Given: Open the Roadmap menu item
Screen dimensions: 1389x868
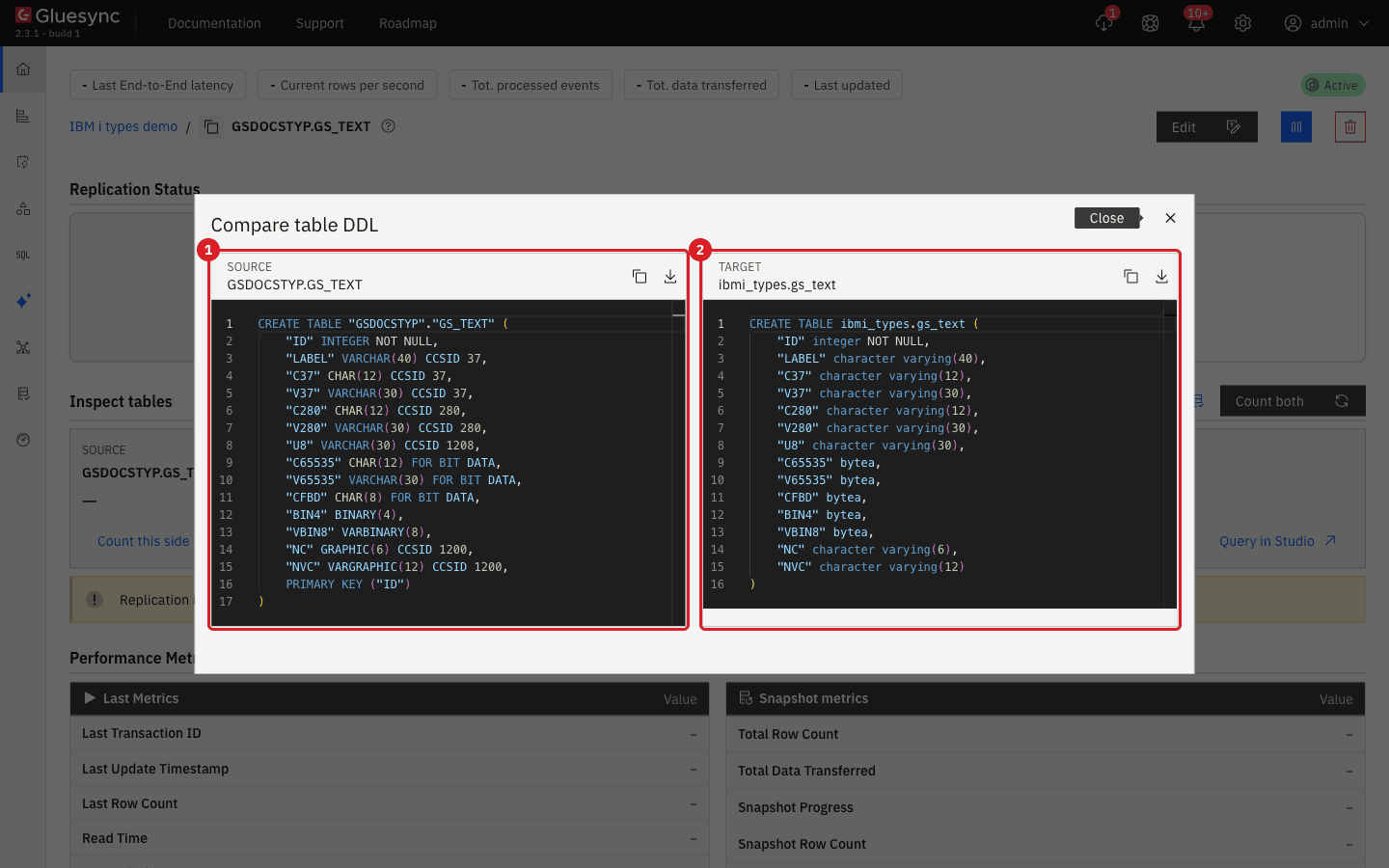Looking at the screenshot, I should point(408,23).
